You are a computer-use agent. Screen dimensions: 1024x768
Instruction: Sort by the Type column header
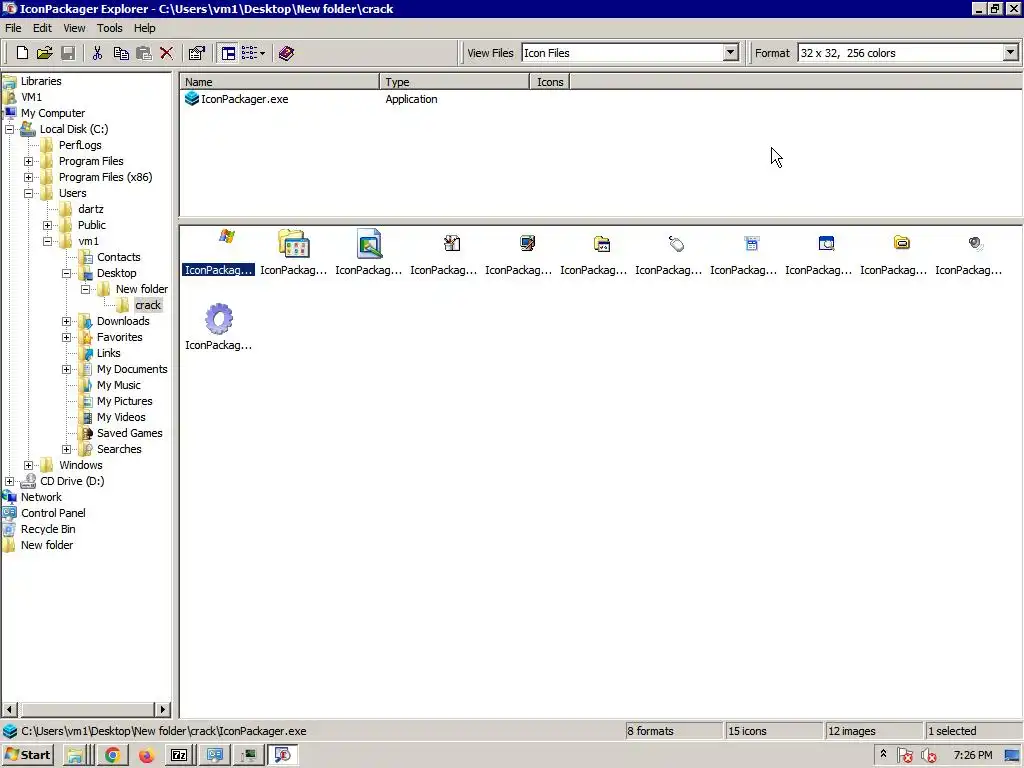455,82
